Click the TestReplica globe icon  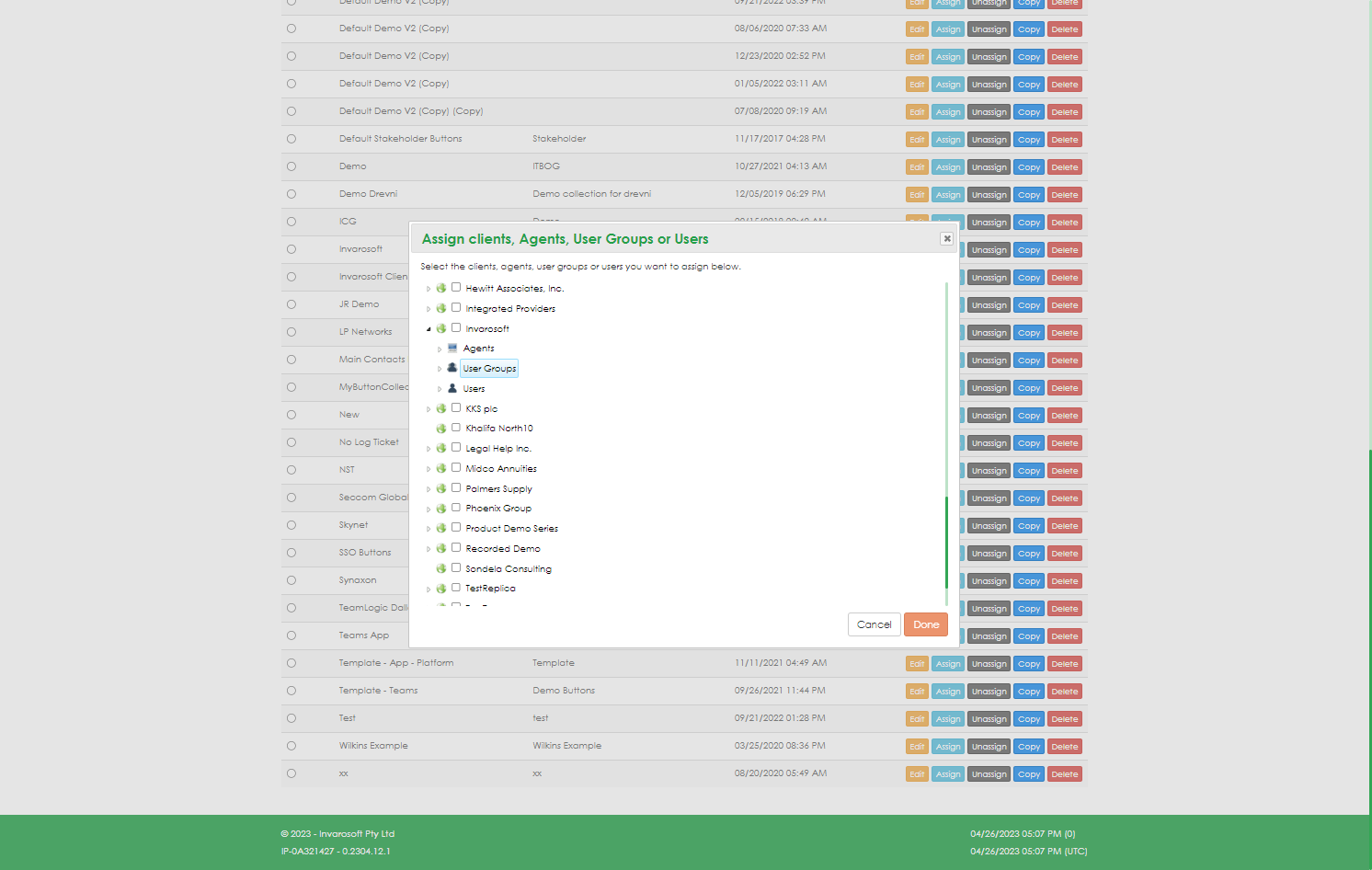pyautogui.click(x=441, y=589)
